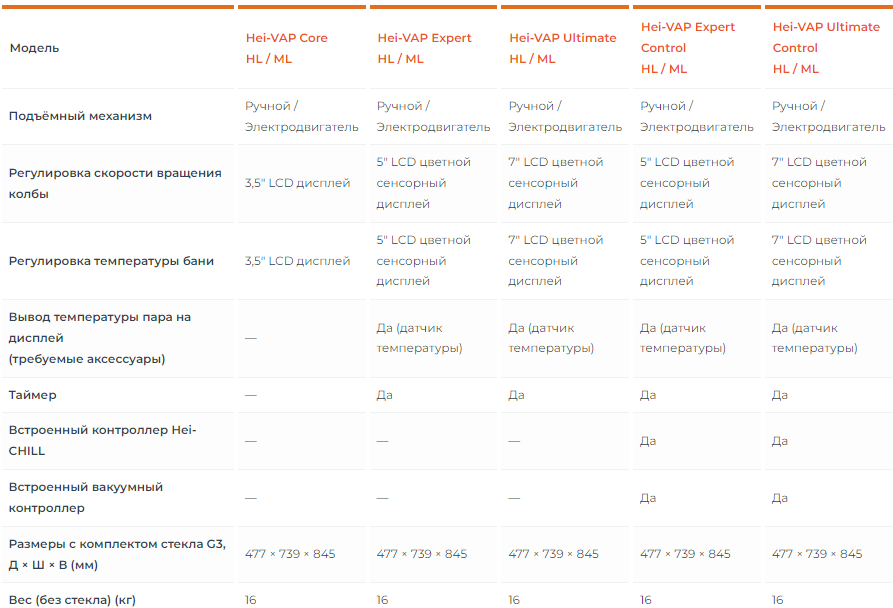
Task: Select the "Подъёмный механизм" row label
Action: [x=80, y=116]
